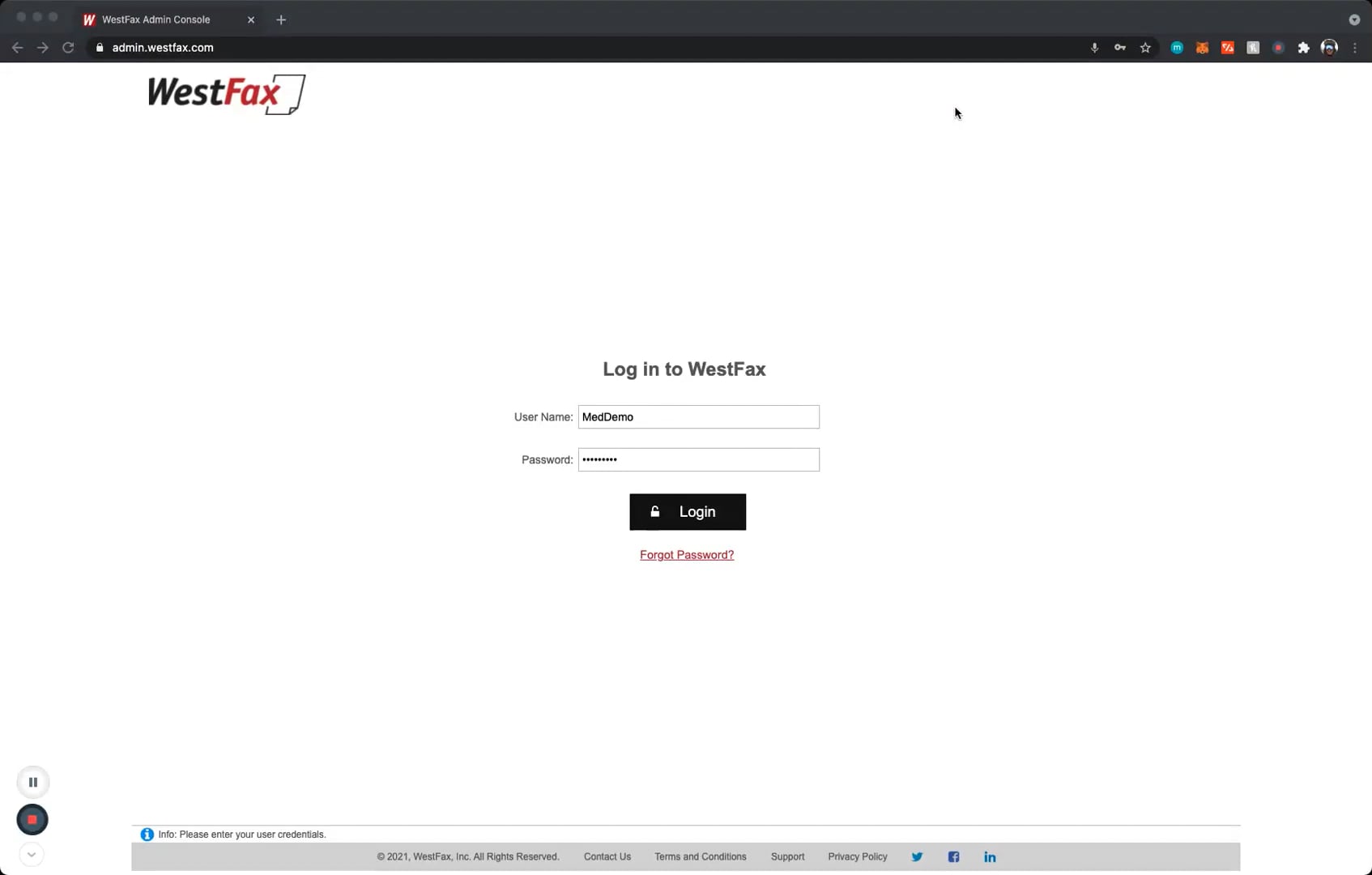Start voice search with the microphone icon
This screenshot has width=1372, height=875.
[x=1094, y=48]
